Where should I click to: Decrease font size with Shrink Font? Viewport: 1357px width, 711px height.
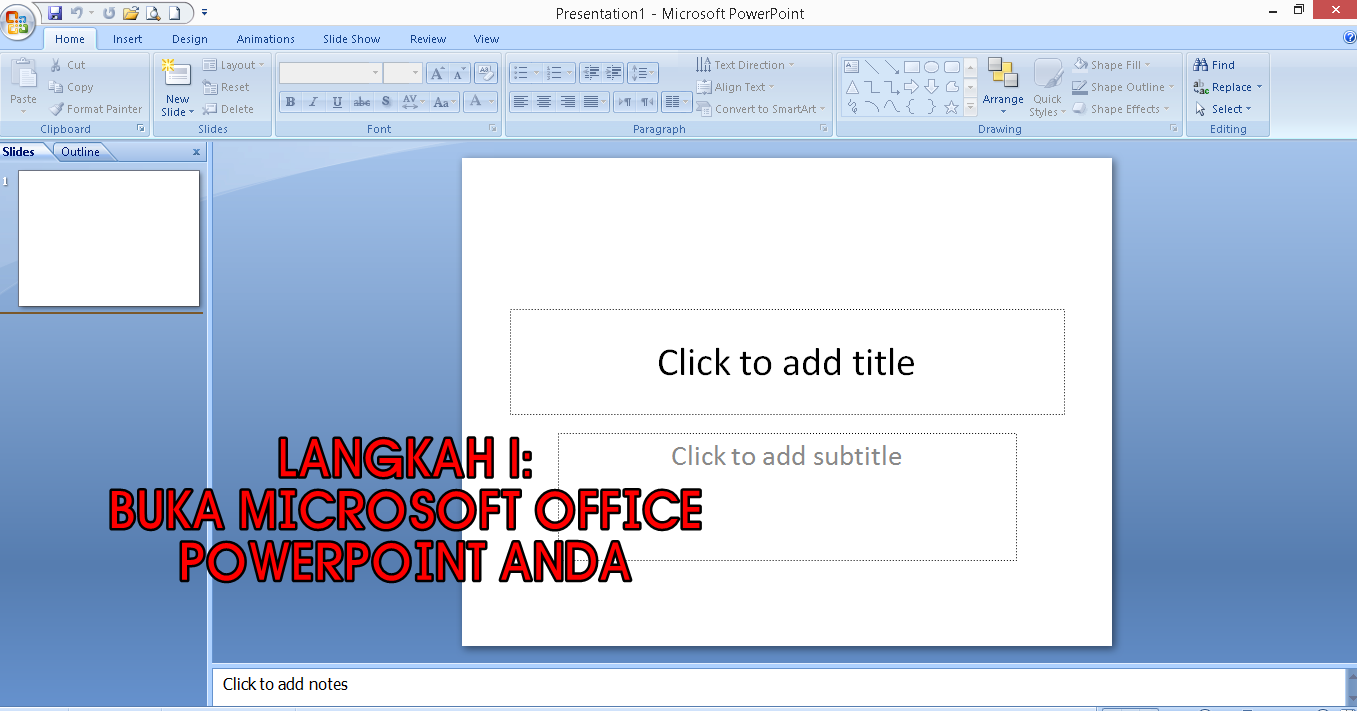click(x=458, y=73)
